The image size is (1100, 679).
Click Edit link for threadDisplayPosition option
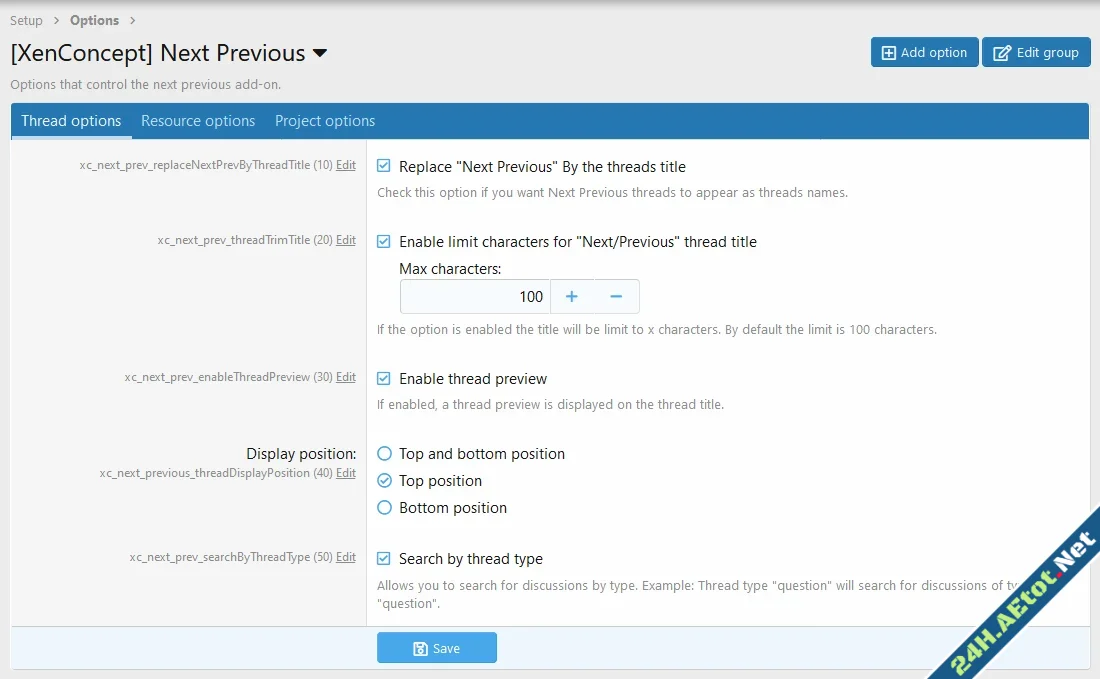click(x=346, y=473)
